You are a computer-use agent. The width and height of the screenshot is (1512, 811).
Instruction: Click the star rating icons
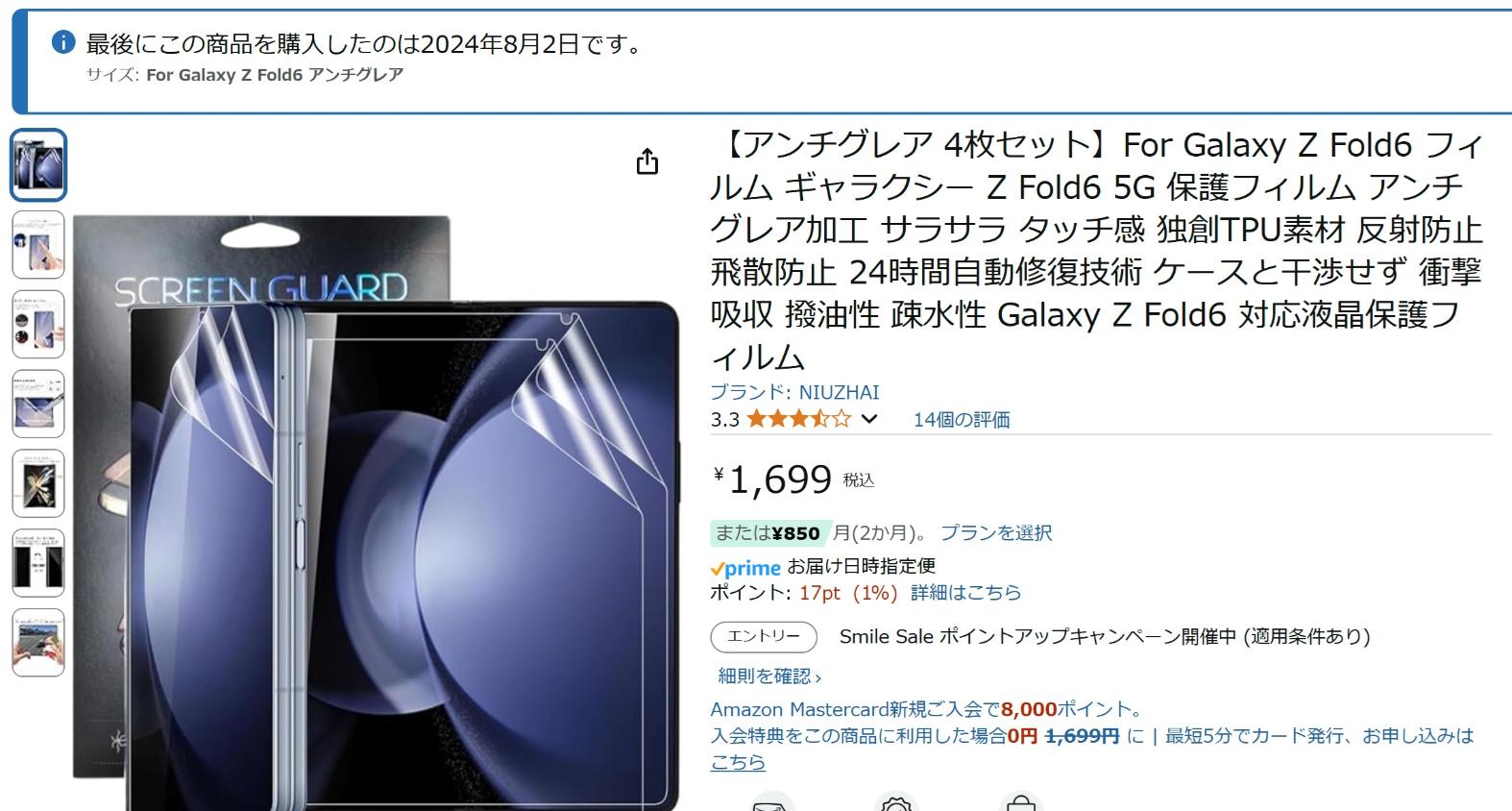point(799,419)
